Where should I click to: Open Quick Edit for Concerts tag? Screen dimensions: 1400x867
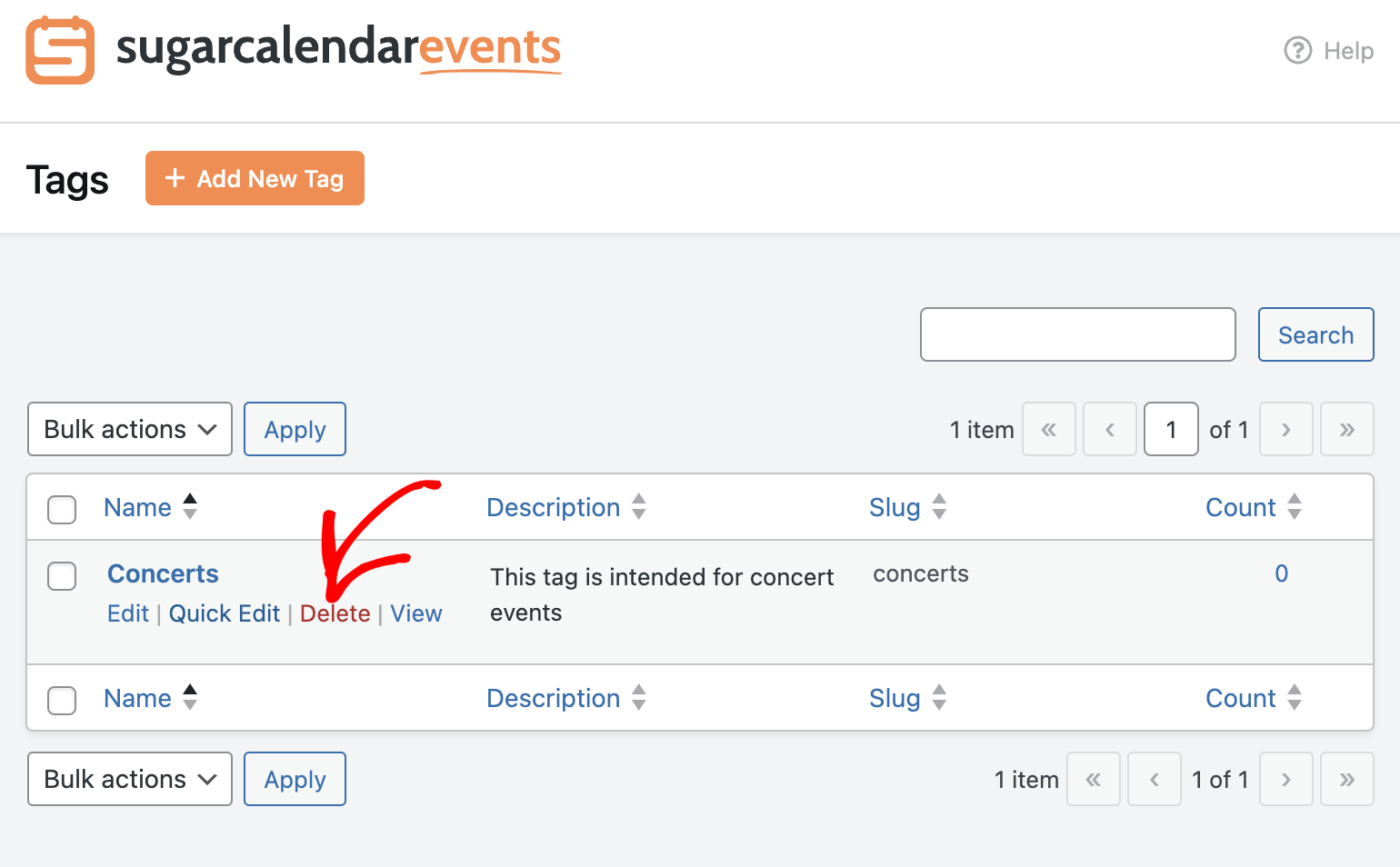tap(225, 613)
